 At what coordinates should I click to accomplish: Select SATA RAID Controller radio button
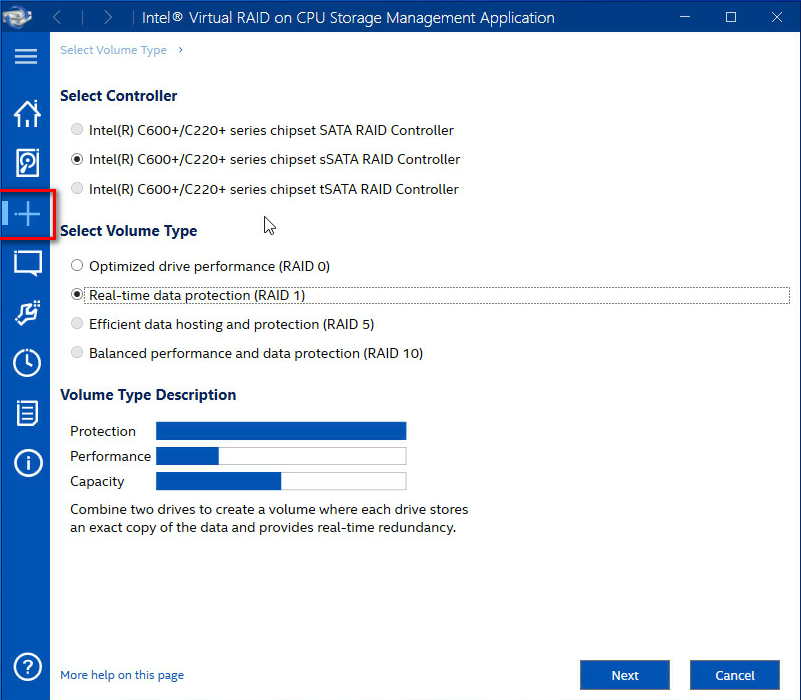pos(77,129)
